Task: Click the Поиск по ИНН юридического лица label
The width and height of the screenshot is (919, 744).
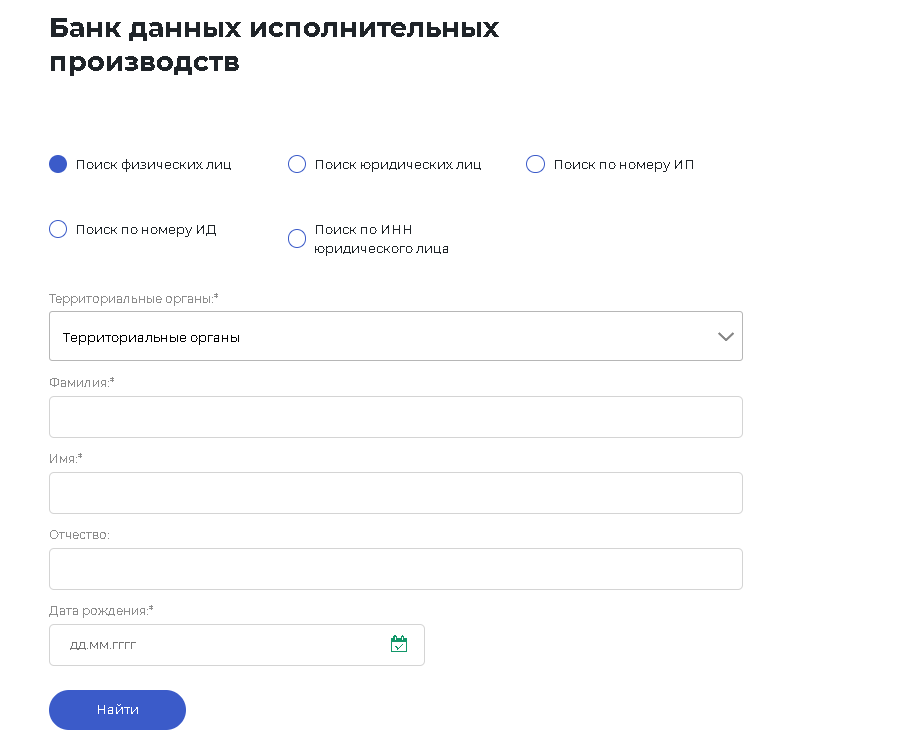Action: click(382, 239)
